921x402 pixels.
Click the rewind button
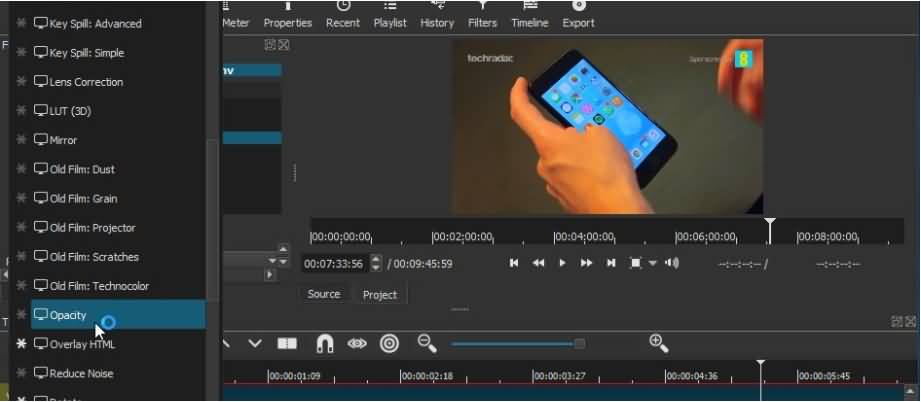538,263
